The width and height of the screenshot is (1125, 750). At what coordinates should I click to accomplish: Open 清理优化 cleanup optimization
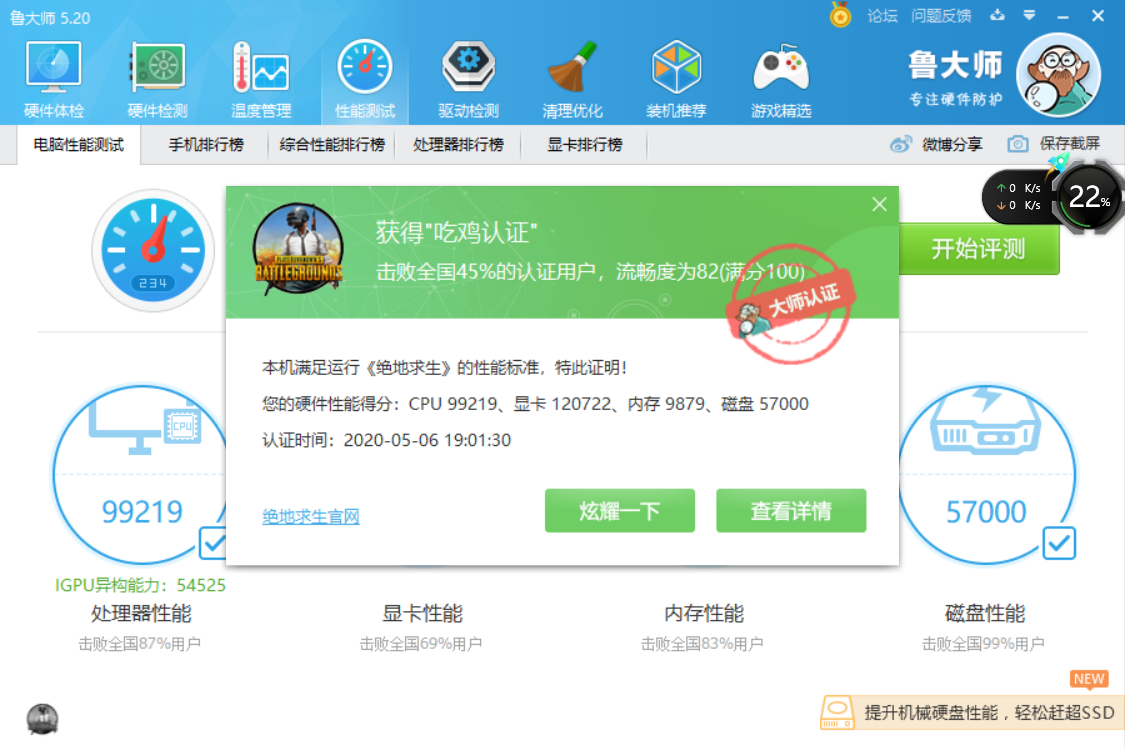click(572, 80)
